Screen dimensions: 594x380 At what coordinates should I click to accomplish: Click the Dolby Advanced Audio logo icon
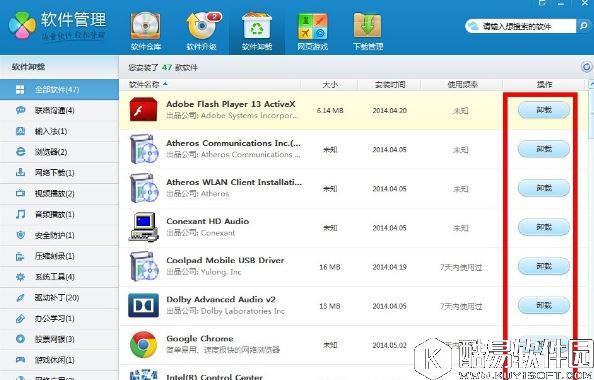tap(143, 305)
